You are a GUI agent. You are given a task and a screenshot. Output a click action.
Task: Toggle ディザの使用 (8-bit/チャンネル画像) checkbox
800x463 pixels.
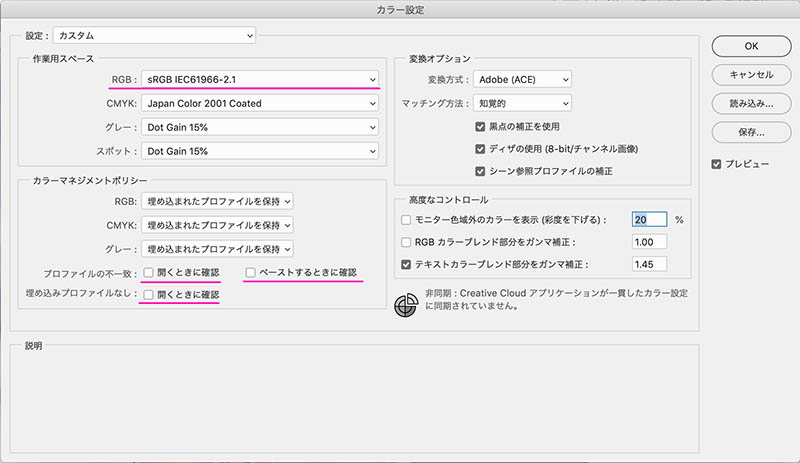480,149
